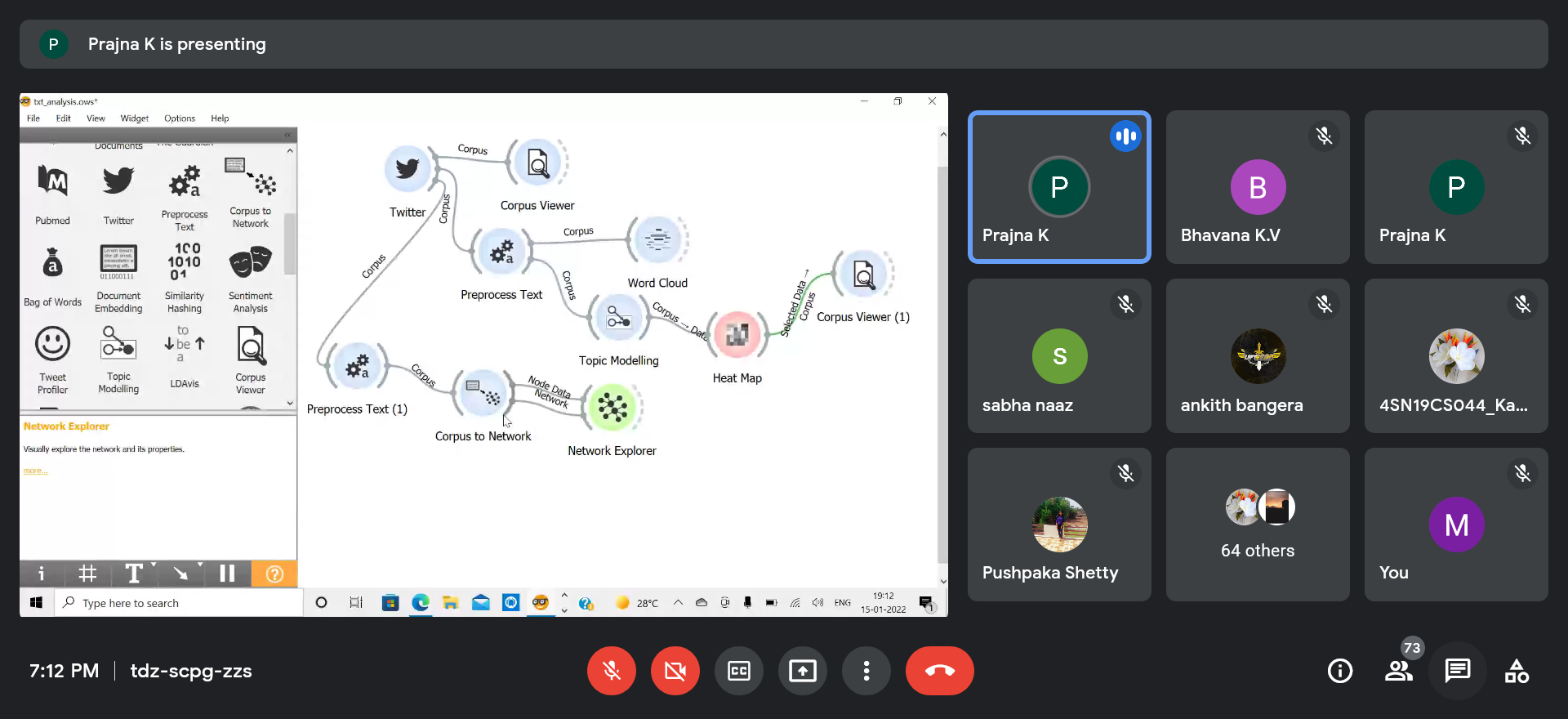Expand the 64 others participant tile

click(x=1258, y=525)
